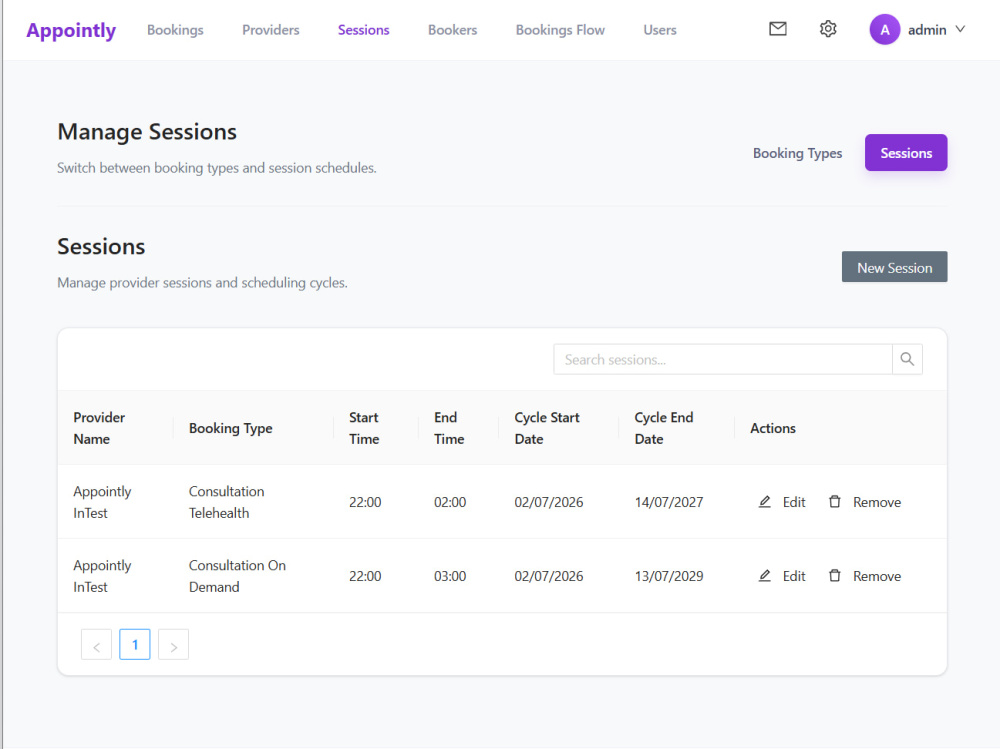Open the Bookings Flow nav item

click(x=560, y=30)
